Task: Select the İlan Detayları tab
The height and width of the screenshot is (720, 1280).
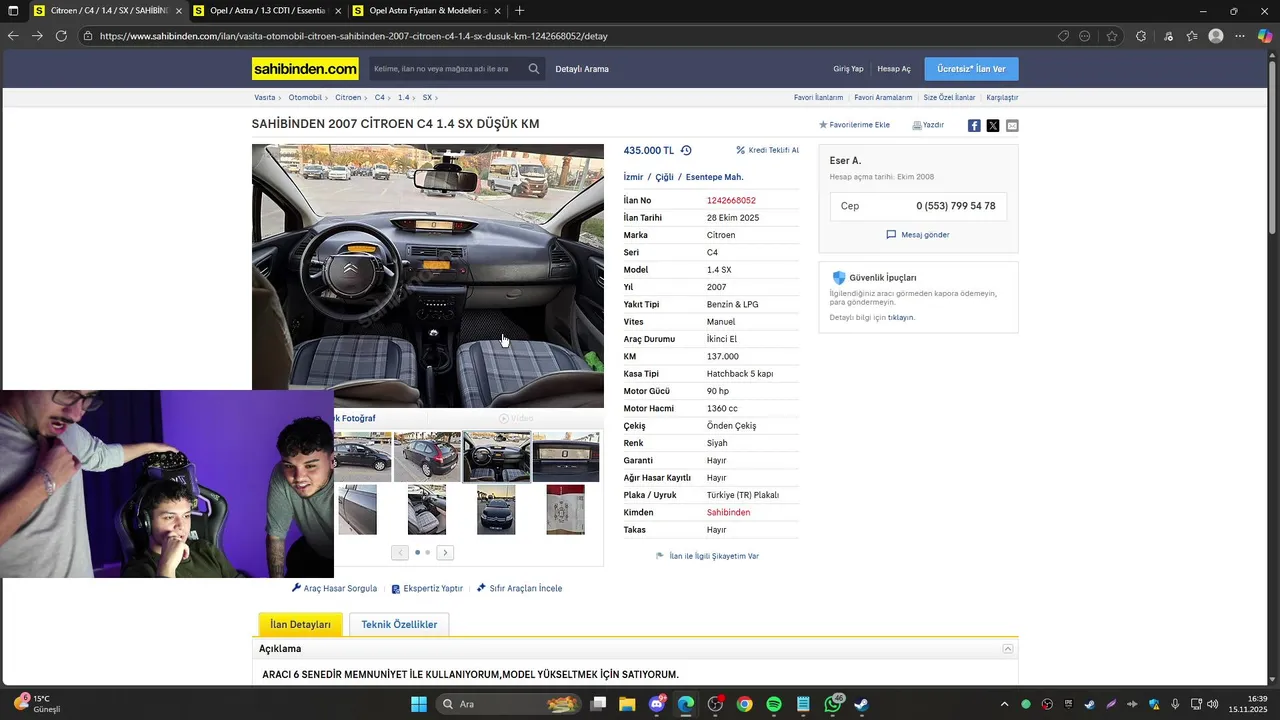Action: pyautogui.click(x=300, y=624)
